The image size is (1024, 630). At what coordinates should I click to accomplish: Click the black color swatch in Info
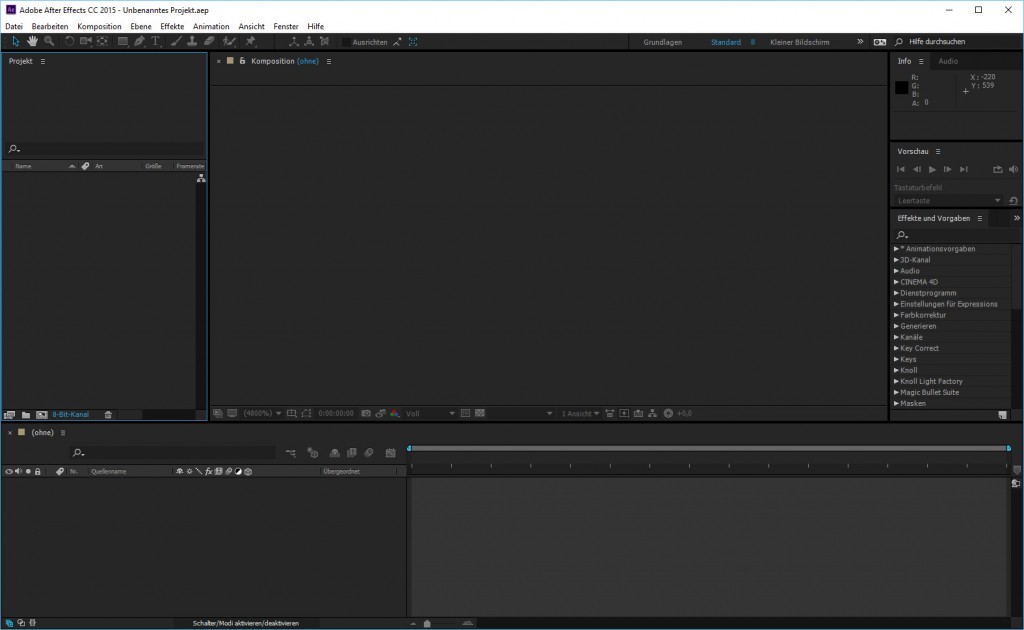click(902, 88)
